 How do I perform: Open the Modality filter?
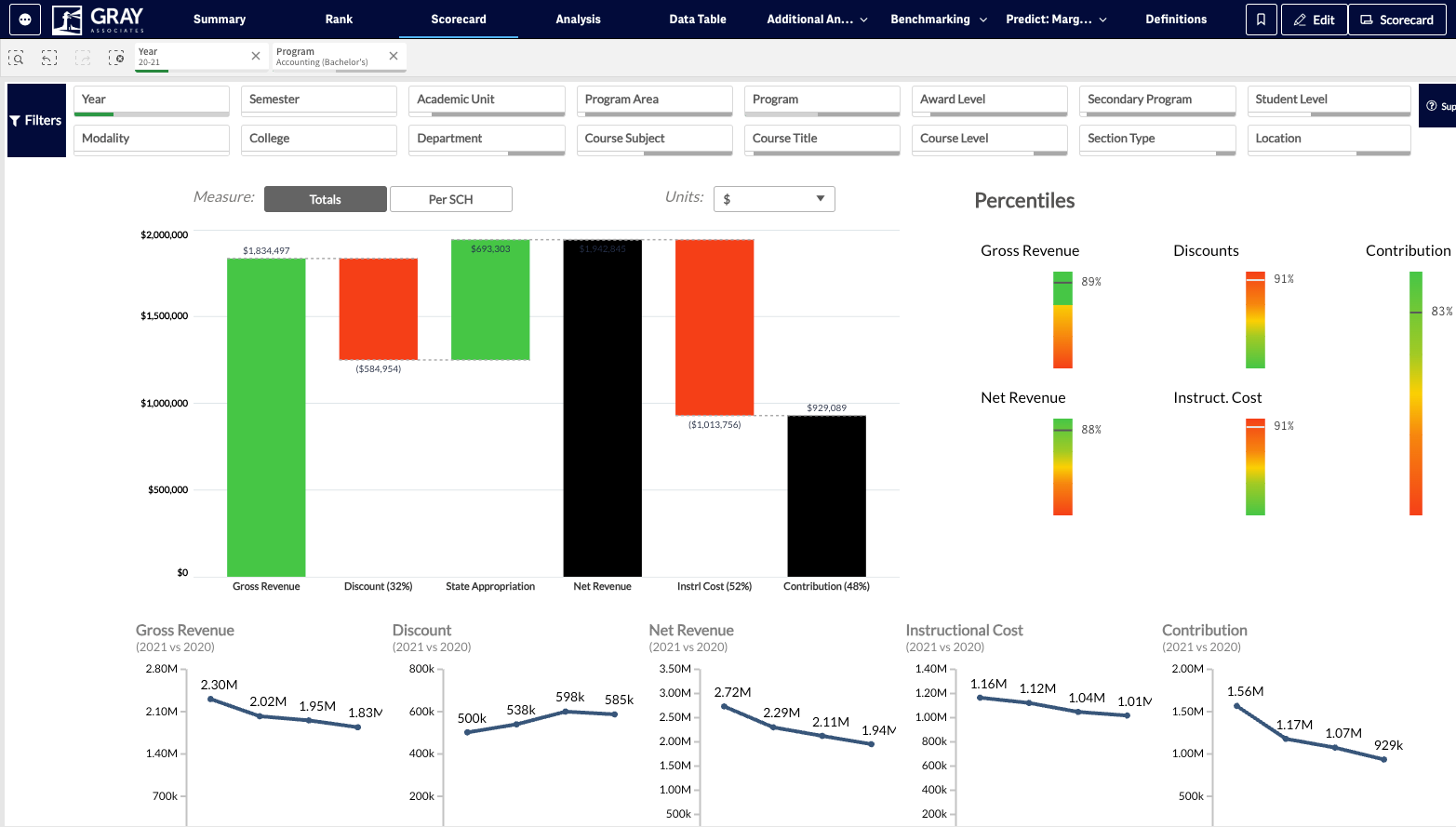pyautogui.click(x=152, y=140)
